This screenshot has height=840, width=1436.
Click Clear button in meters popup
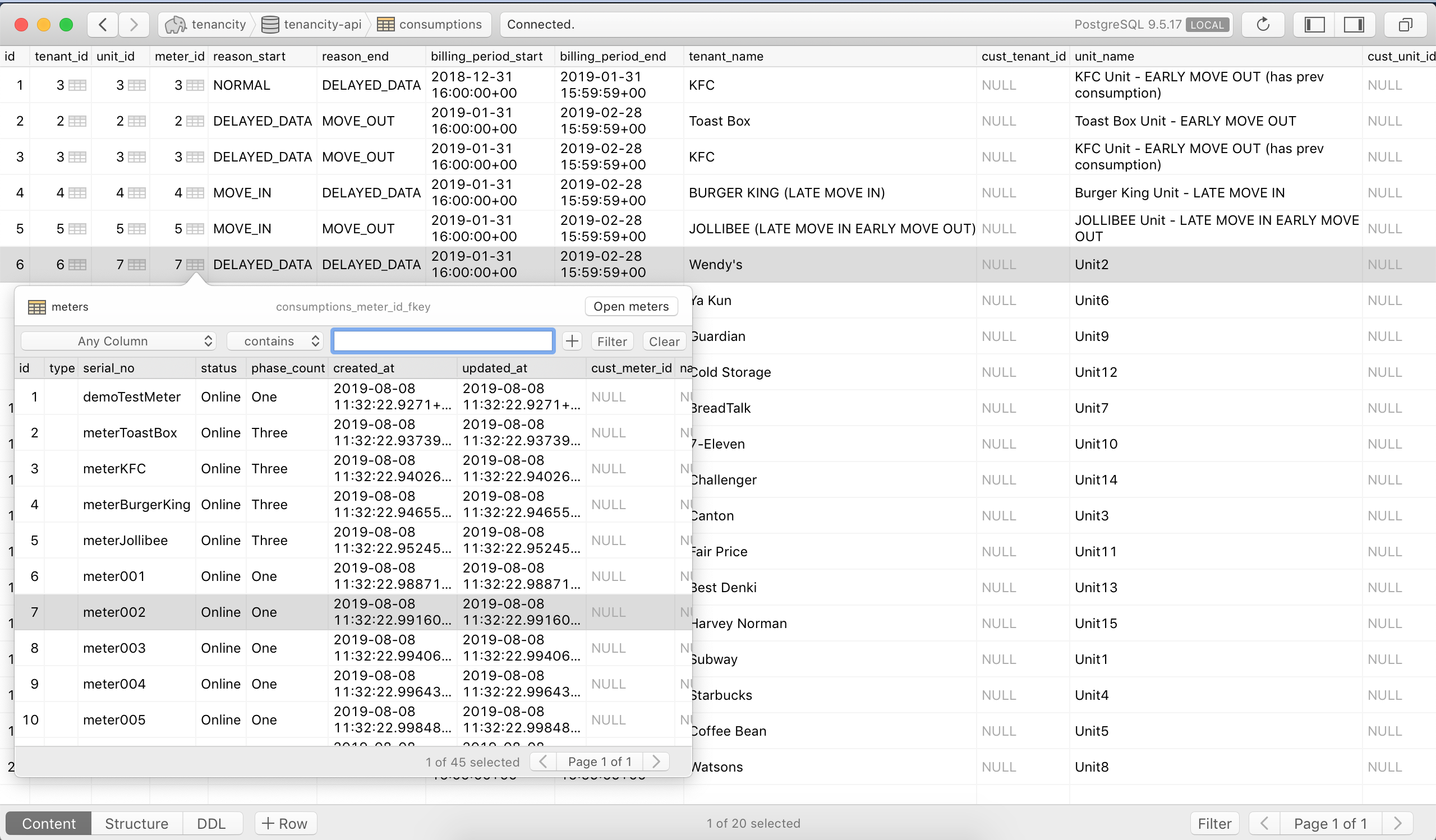coord(664,341)
